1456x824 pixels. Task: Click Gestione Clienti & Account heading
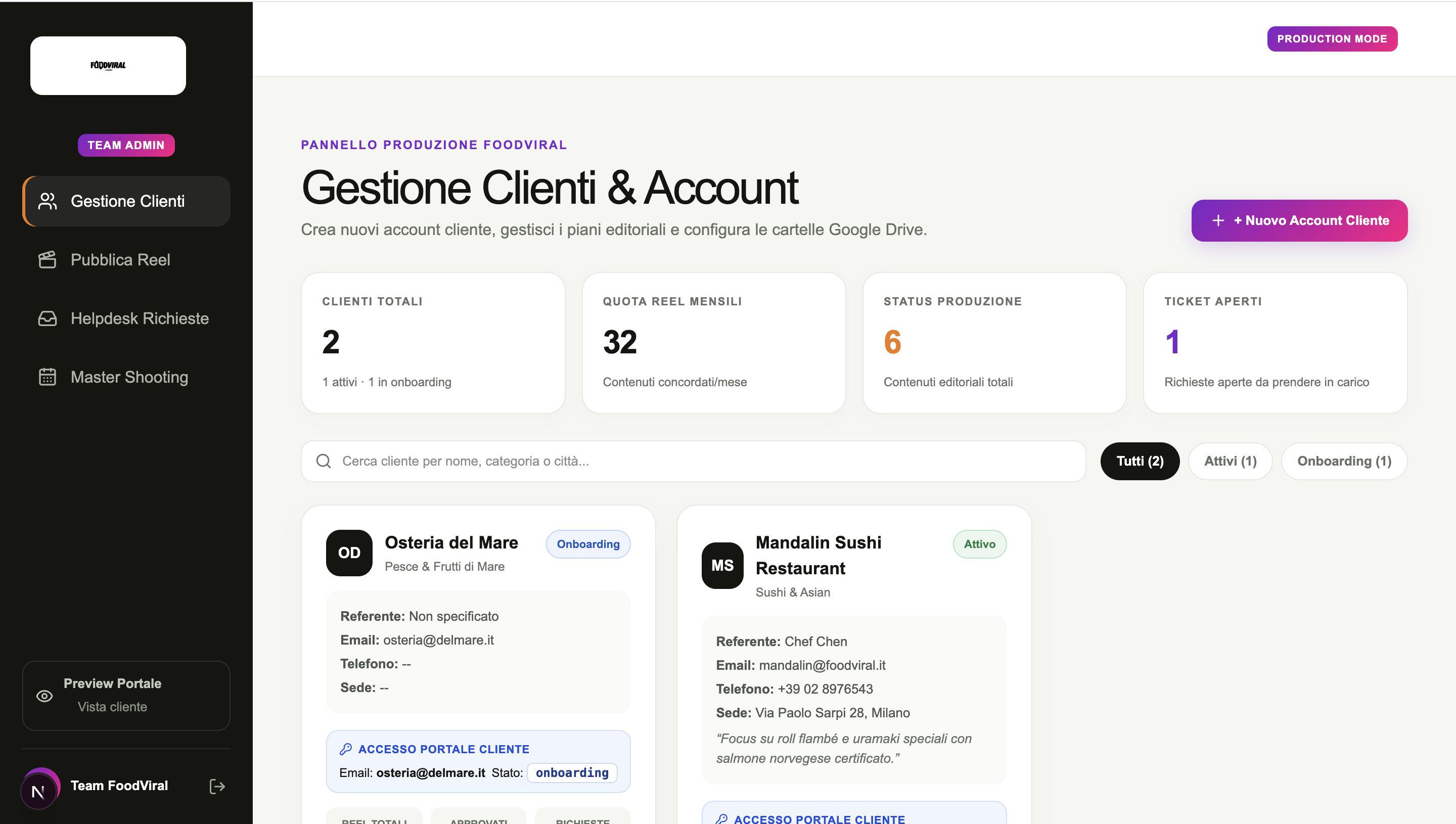point(549,188)
